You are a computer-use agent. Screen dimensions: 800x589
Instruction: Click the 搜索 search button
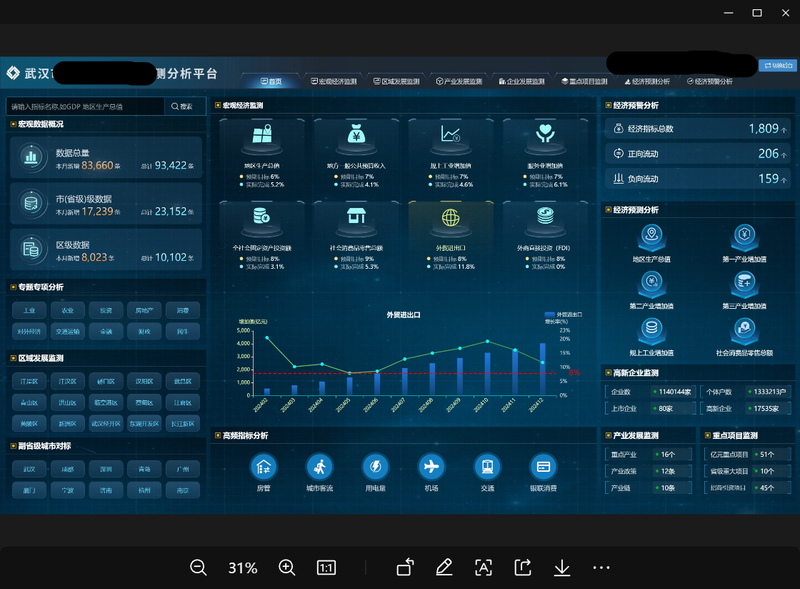click(x=181, y=106)
